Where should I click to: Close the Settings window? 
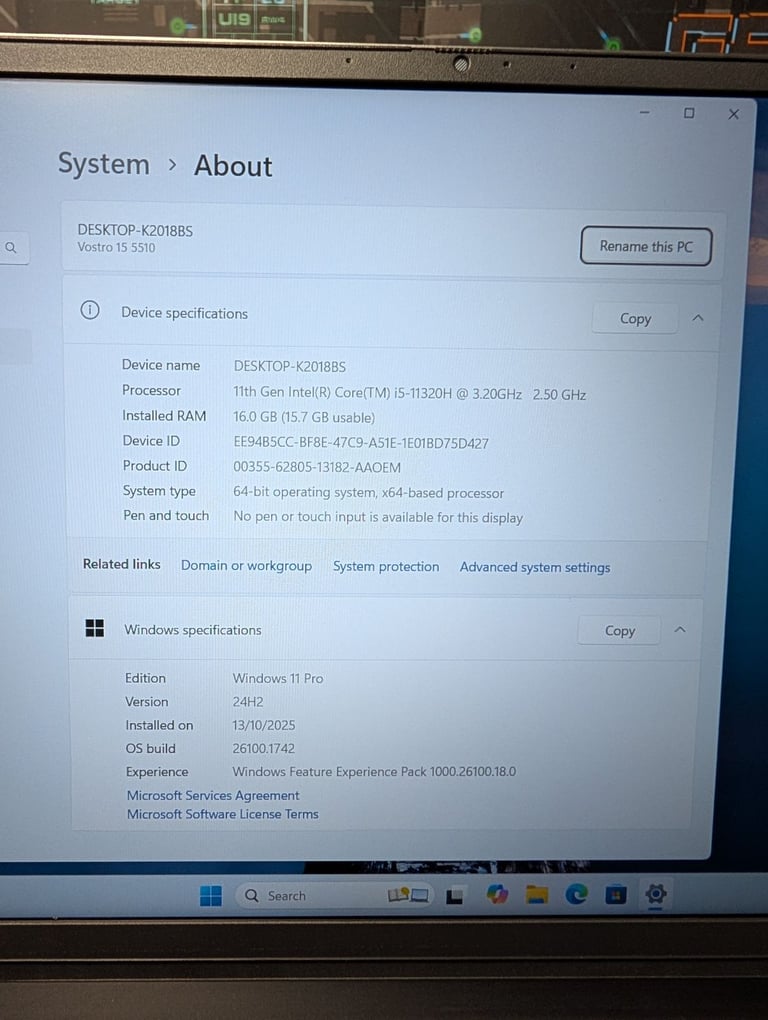(x=734, y=114)
